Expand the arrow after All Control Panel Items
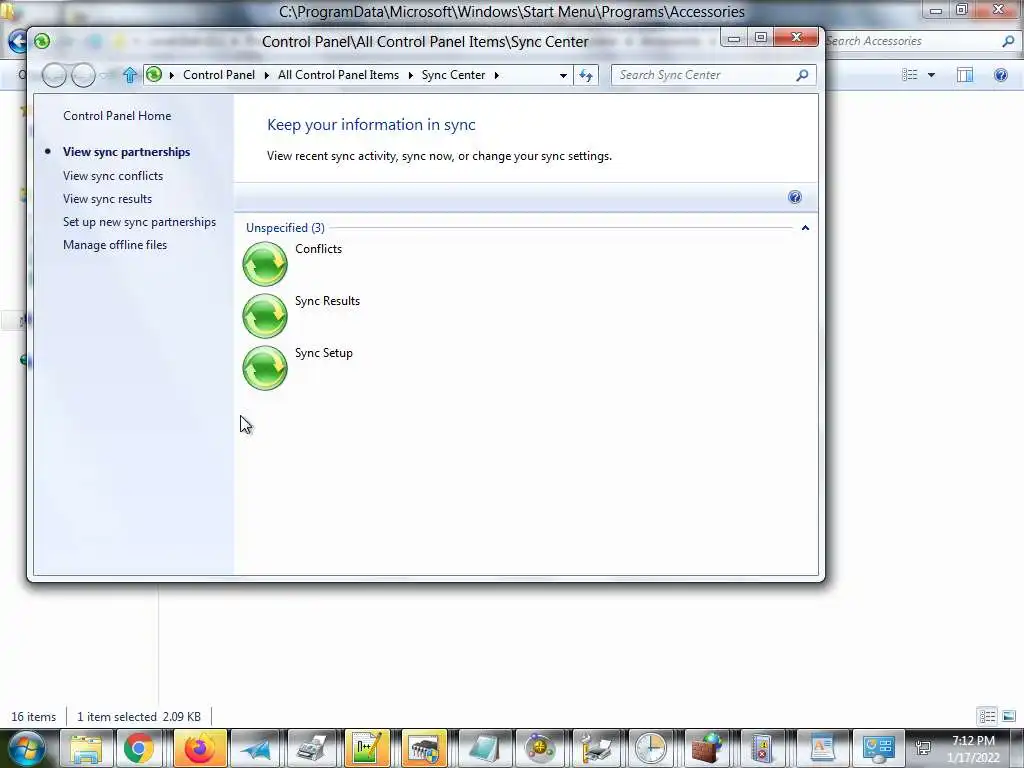This screenshot has height=768, width=1024. pos(411,75)
